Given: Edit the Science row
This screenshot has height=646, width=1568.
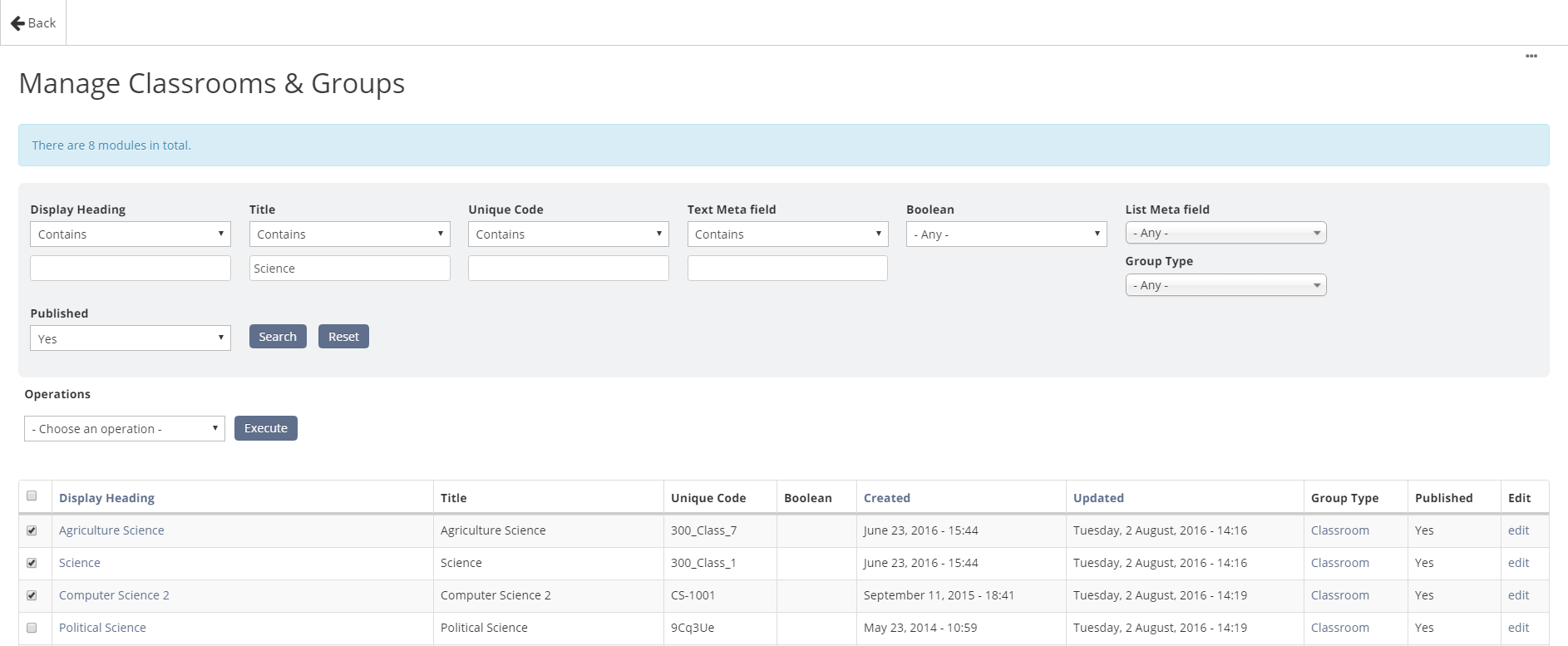Looking at the screenshot, I should [1519, 563].
